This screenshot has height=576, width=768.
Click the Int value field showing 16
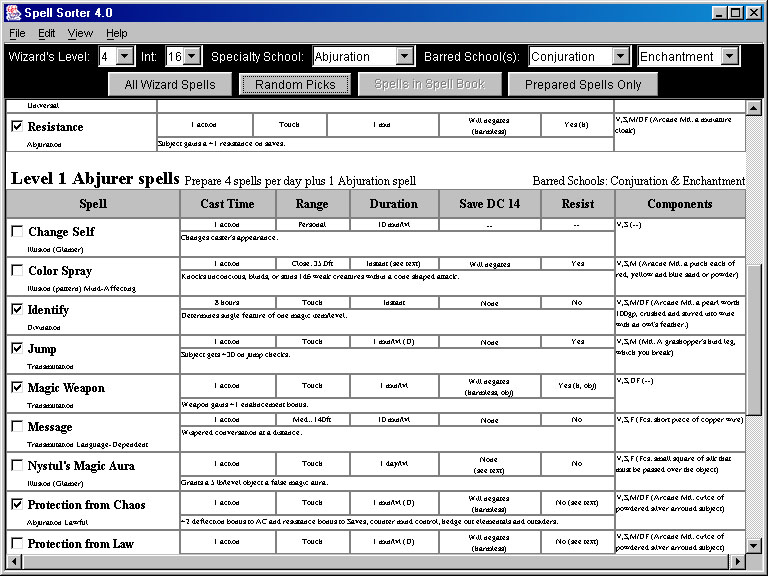coord(175,56)
